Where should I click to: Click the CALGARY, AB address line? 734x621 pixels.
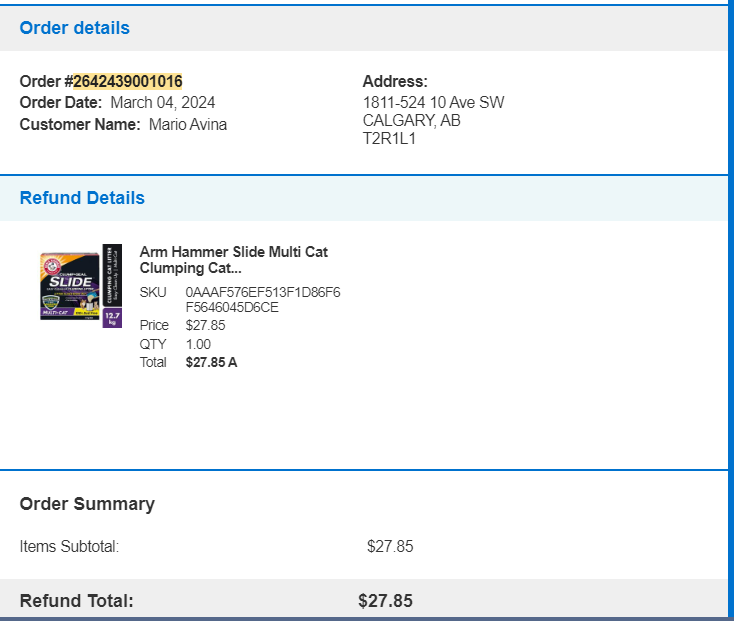[x=411, y=121]
